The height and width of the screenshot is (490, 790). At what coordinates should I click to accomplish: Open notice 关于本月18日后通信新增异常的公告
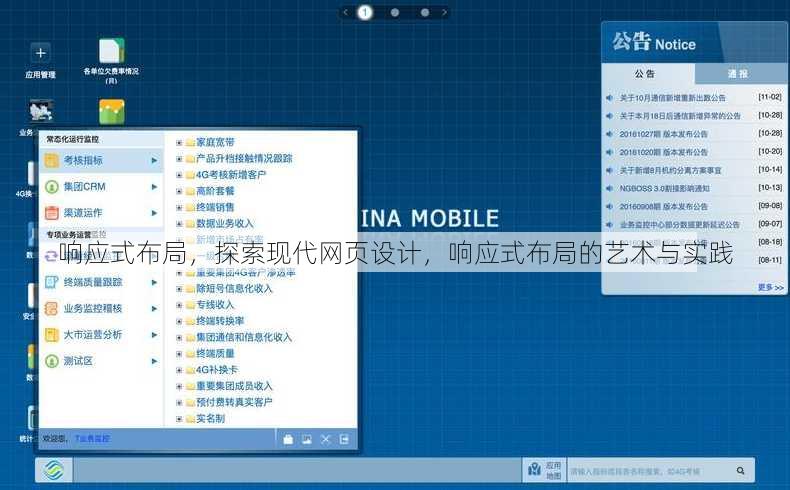[680, 116]
